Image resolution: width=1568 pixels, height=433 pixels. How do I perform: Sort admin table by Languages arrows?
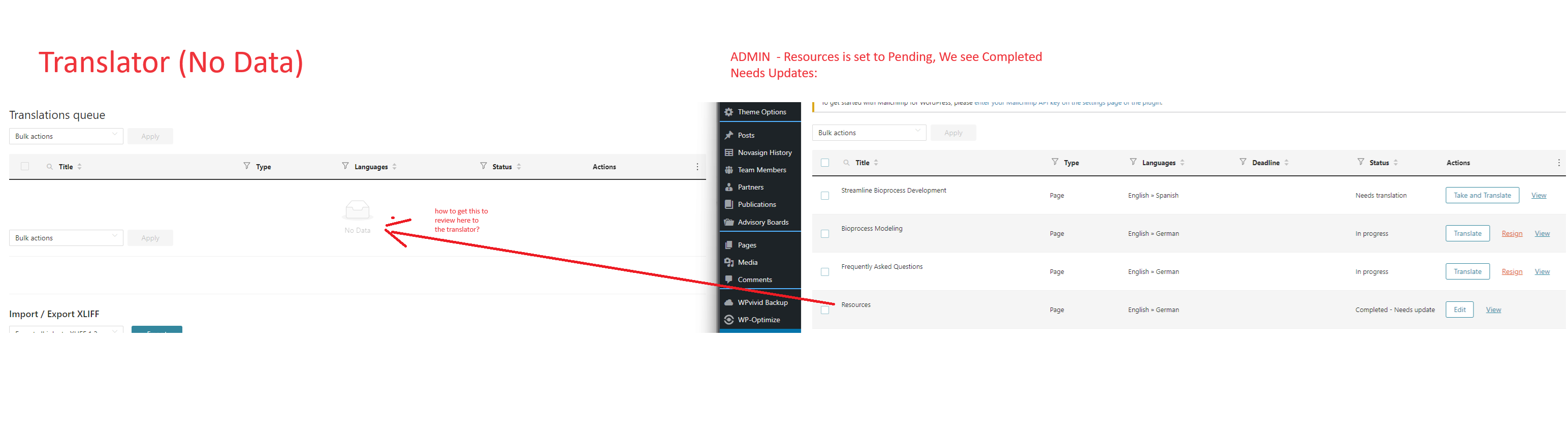[1182, 163]
